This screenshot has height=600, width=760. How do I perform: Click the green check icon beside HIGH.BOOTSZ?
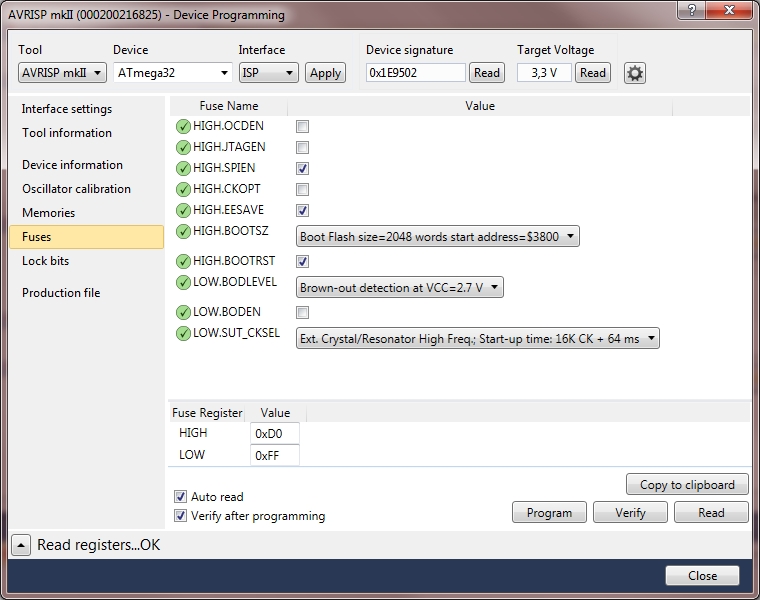tap(183, 231)
